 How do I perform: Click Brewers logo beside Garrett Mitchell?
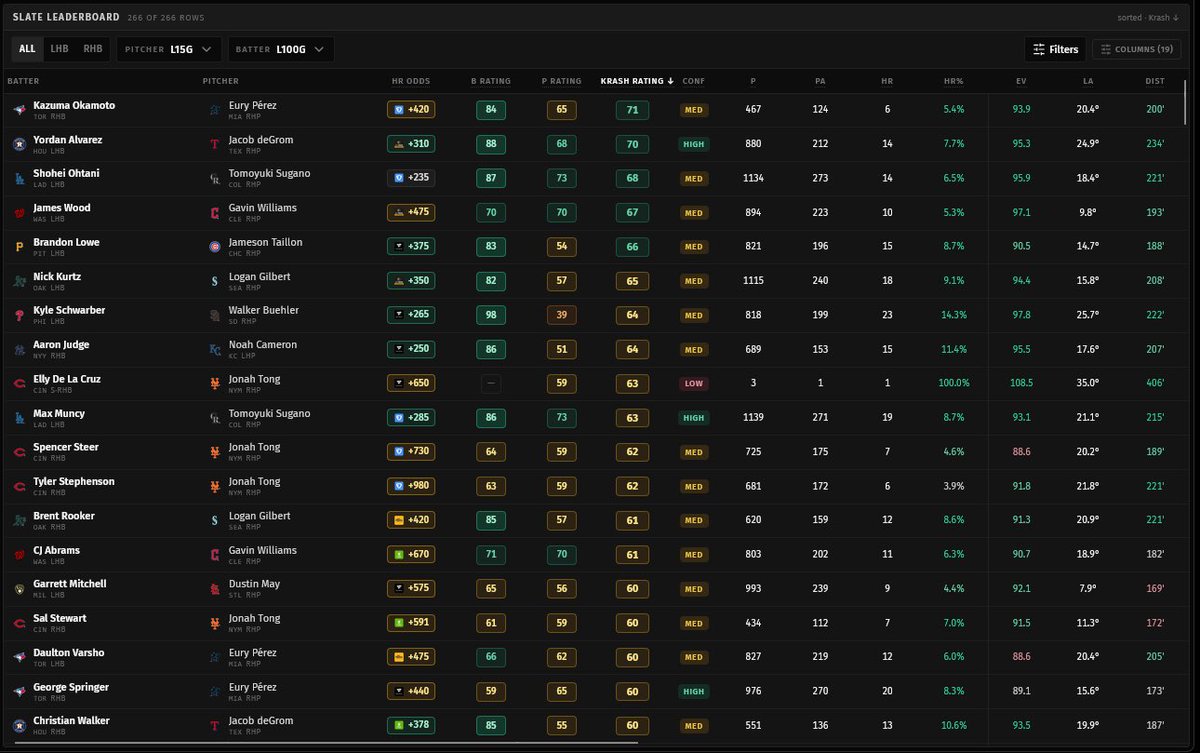pyautogui.click(x=18, y=589)
